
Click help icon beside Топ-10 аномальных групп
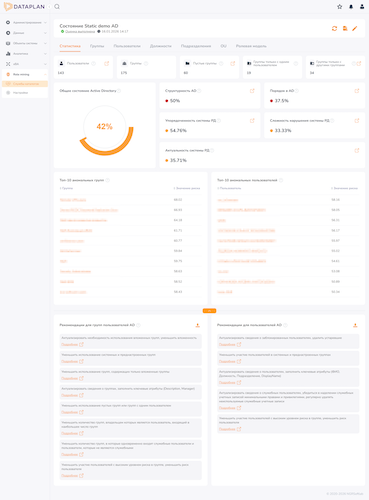click(x=107, y=180)
